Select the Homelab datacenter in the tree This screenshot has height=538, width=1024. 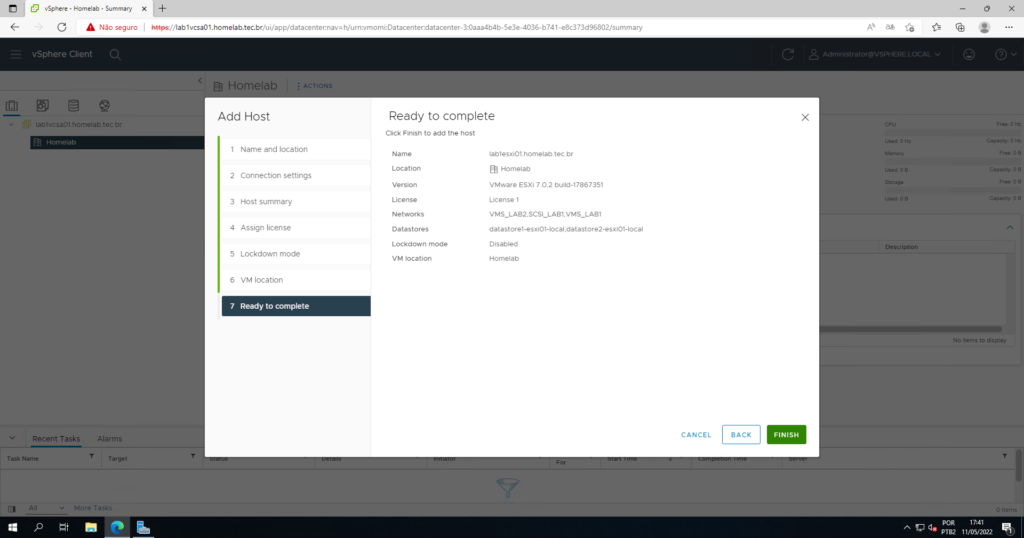pos(117,142)
